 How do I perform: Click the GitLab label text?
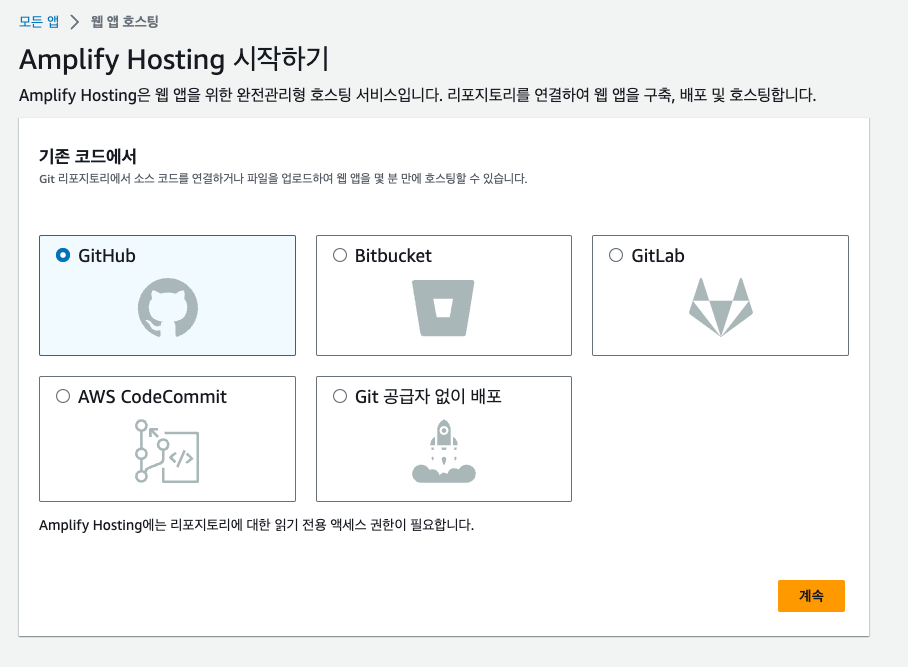[658, 255]
